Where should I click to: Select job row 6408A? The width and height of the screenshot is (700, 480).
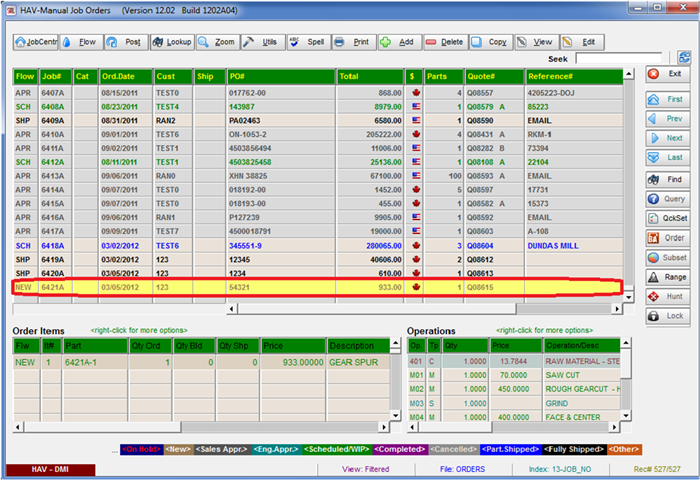[x=318, y=107]
